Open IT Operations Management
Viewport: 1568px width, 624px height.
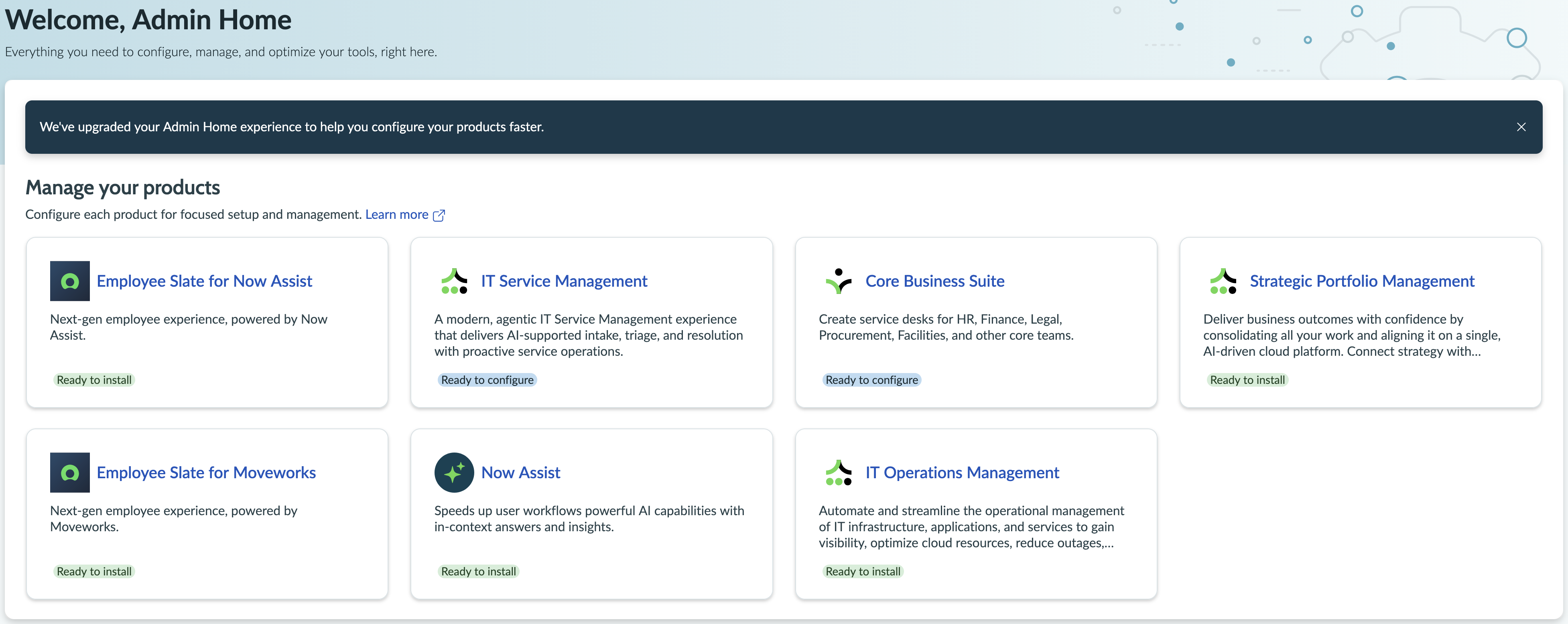tap(963, 472)
